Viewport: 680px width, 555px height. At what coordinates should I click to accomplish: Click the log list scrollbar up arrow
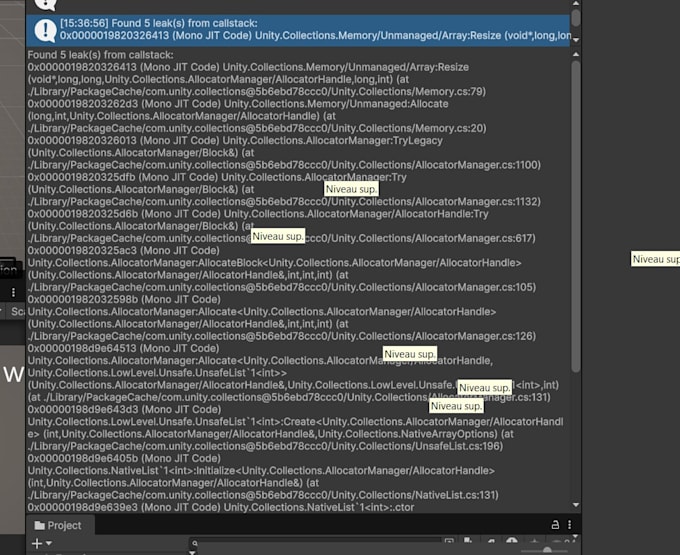click(x=576, y=3)
